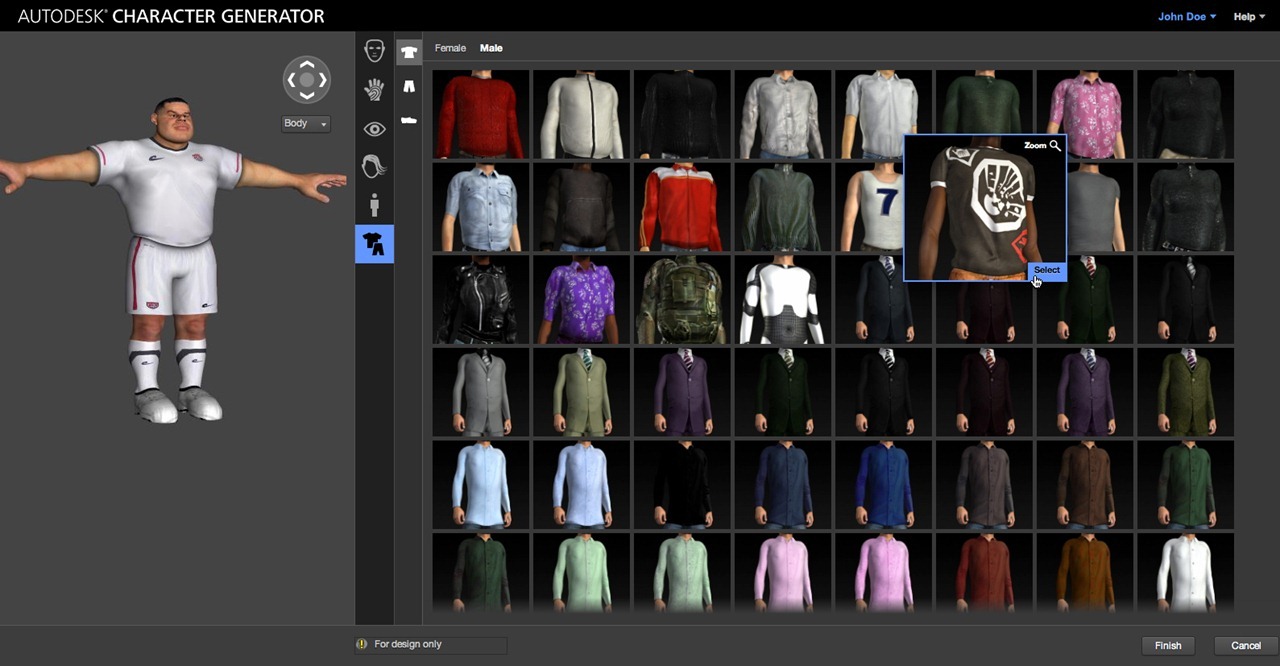Expand the Body view dropdown
This screenshot has width=1280, height=666.
[x=306, y=124]
